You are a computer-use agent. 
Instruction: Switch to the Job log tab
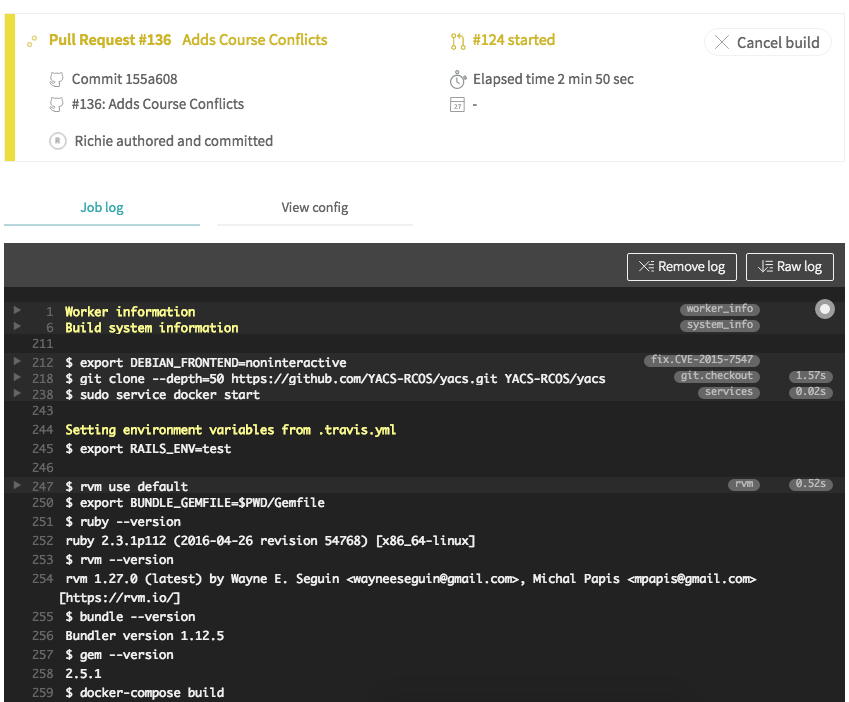pos(102,208)
